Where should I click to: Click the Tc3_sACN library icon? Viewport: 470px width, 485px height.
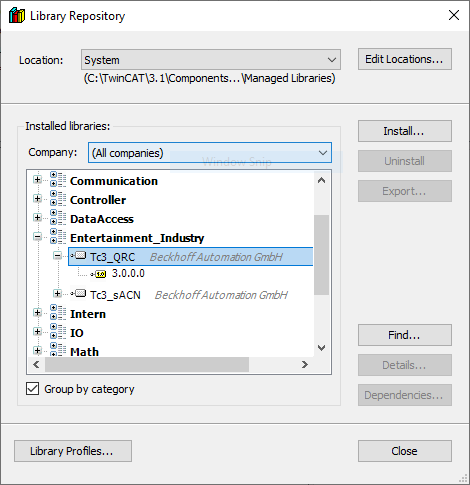tap(79, 294)
